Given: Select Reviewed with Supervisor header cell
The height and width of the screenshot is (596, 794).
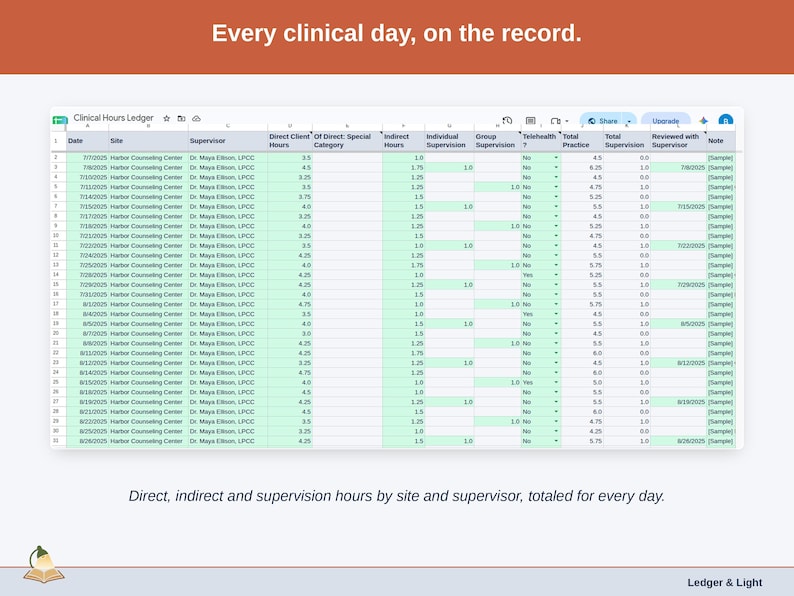Looking at the screenshot, I should coord(678,141).
